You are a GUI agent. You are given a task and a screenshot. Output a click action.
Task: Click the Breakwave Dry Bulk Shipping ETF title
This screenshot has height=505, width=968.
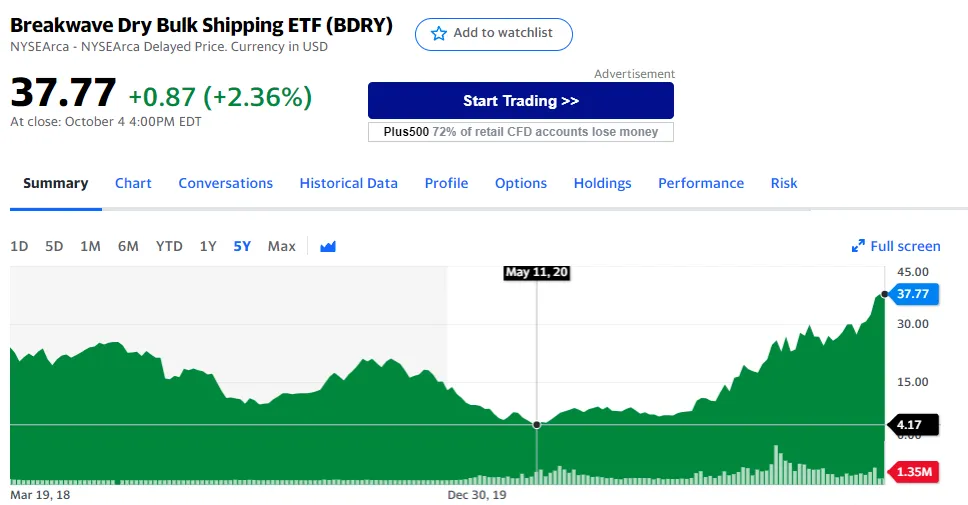point(201,25)
